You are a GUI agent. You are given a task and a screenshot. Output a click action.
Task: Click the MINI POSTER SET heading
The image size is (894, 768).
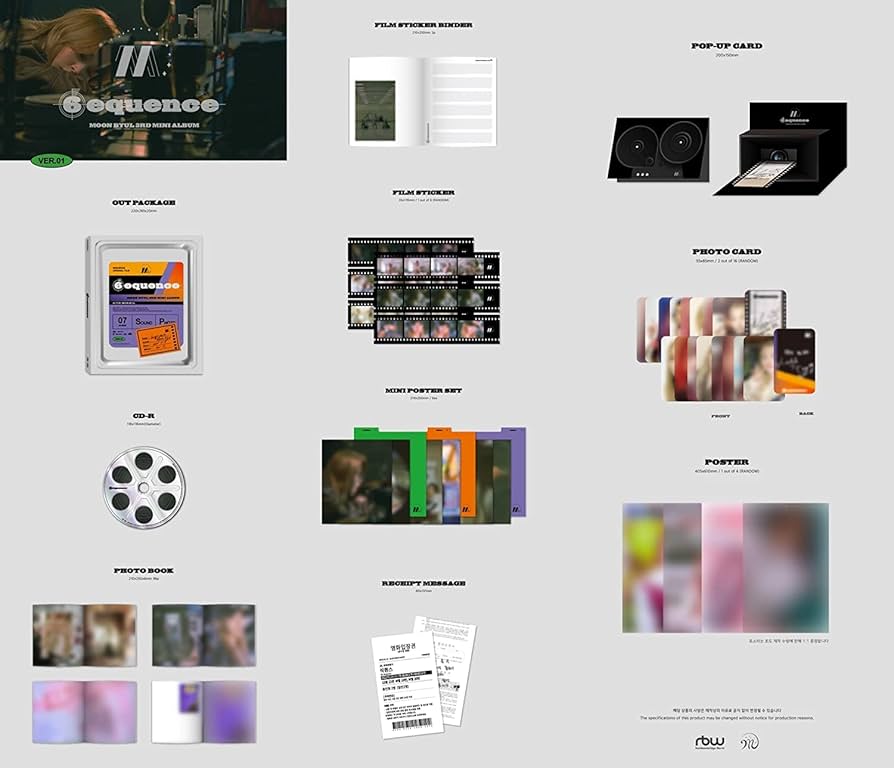423,391
